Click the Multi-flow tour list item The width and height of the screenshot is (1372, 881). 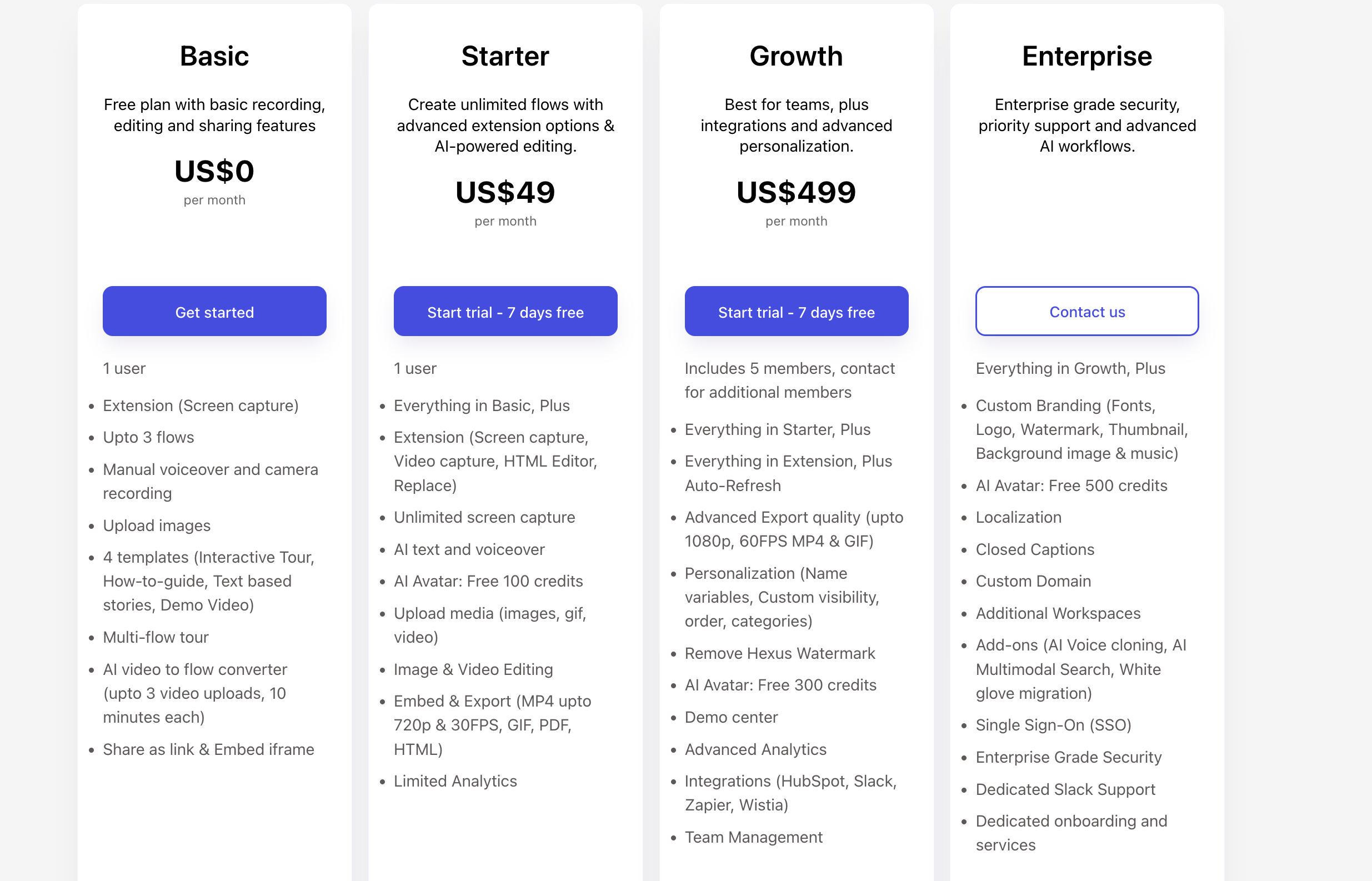click(x=156, y=637)
